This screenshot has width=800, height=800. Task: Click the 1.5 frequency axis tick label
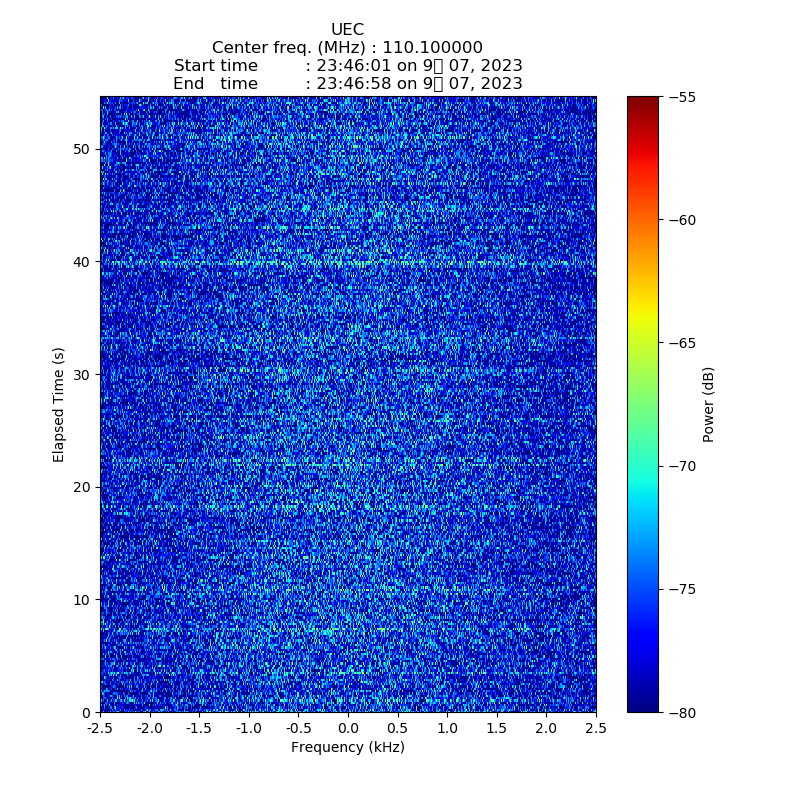(x=497, y=728)
